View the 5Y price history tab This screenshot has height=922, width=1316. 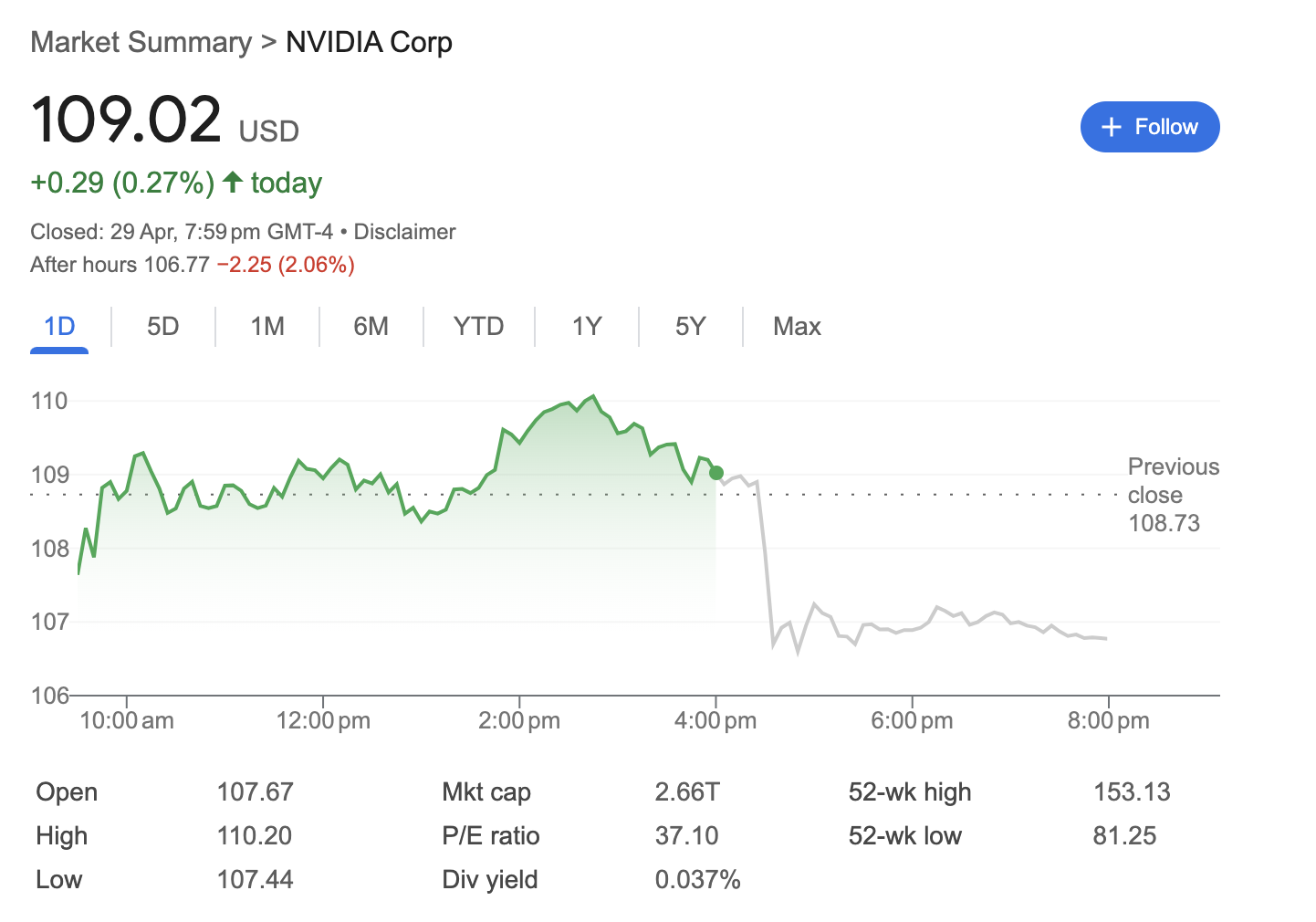click(691, 327)
